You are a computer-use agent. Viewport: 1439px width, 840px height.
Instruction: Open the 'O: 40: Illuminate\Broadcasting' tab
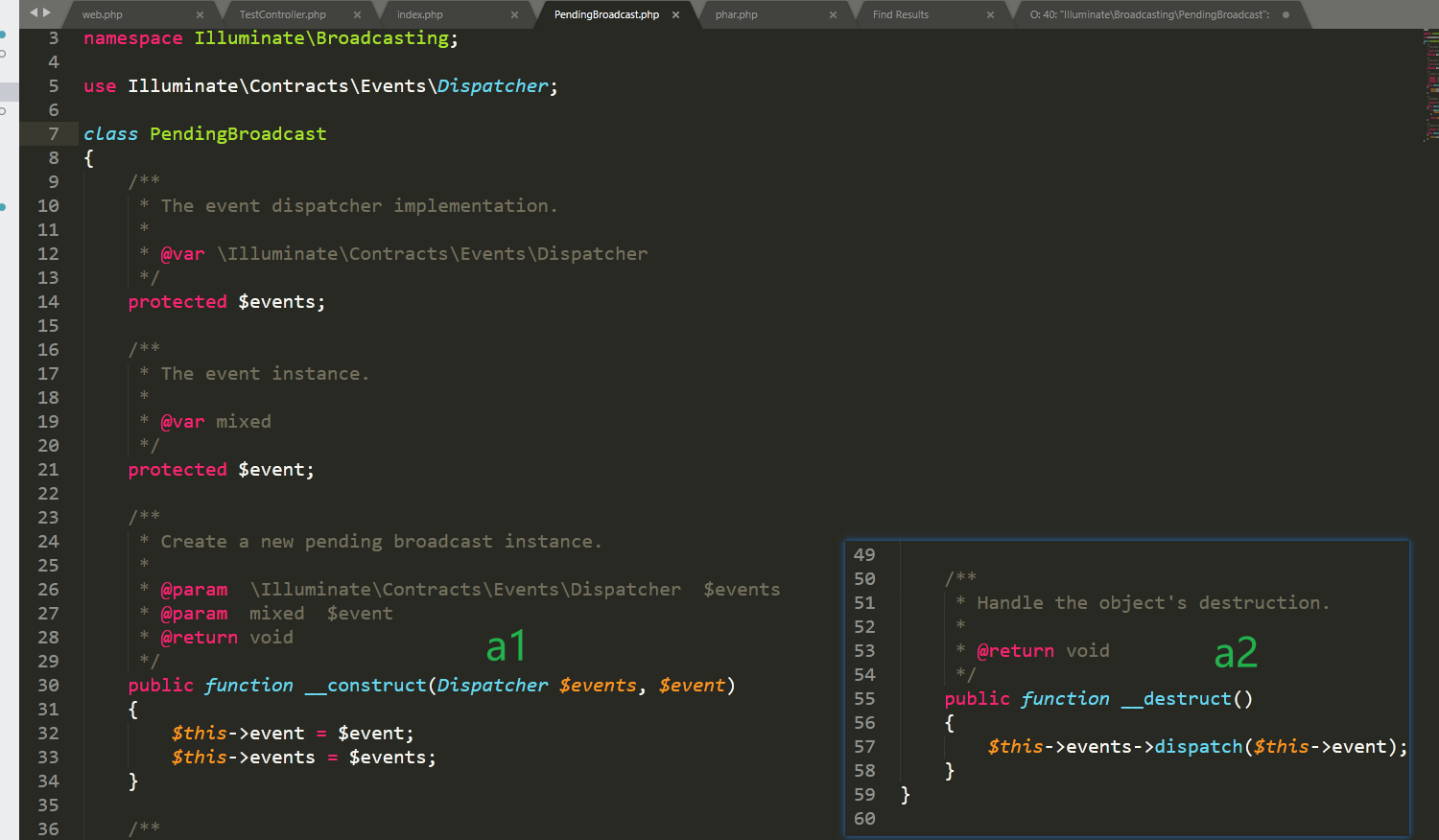pos(1149,14)
